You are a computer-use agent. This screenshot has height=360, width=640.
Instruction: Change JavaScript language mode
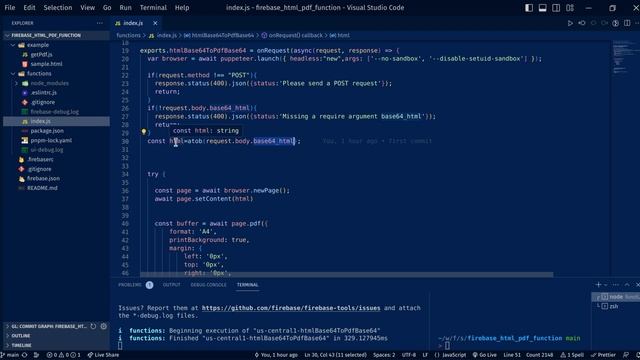pyautogui.click(x=453, y=355)
